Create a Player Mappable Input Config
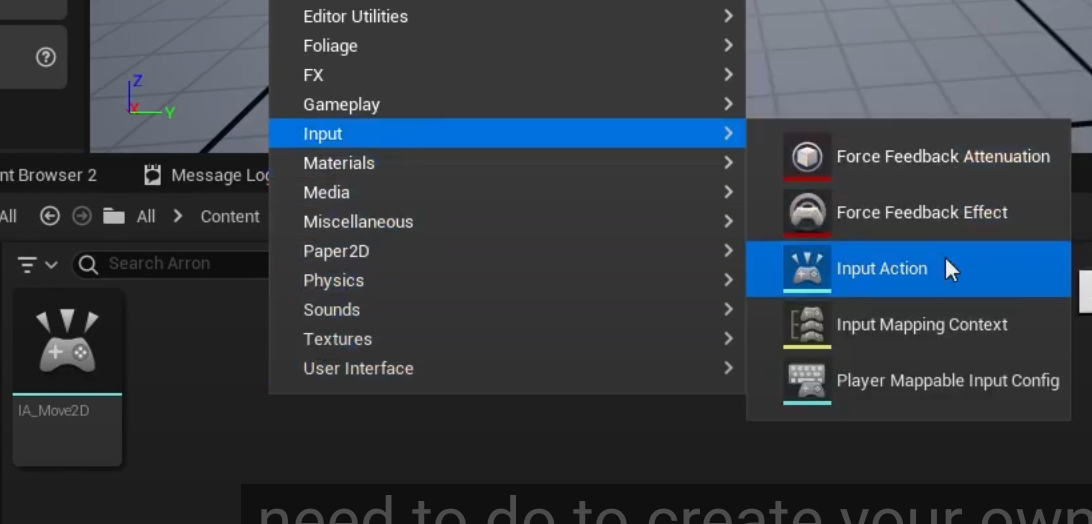 [908, 381]
